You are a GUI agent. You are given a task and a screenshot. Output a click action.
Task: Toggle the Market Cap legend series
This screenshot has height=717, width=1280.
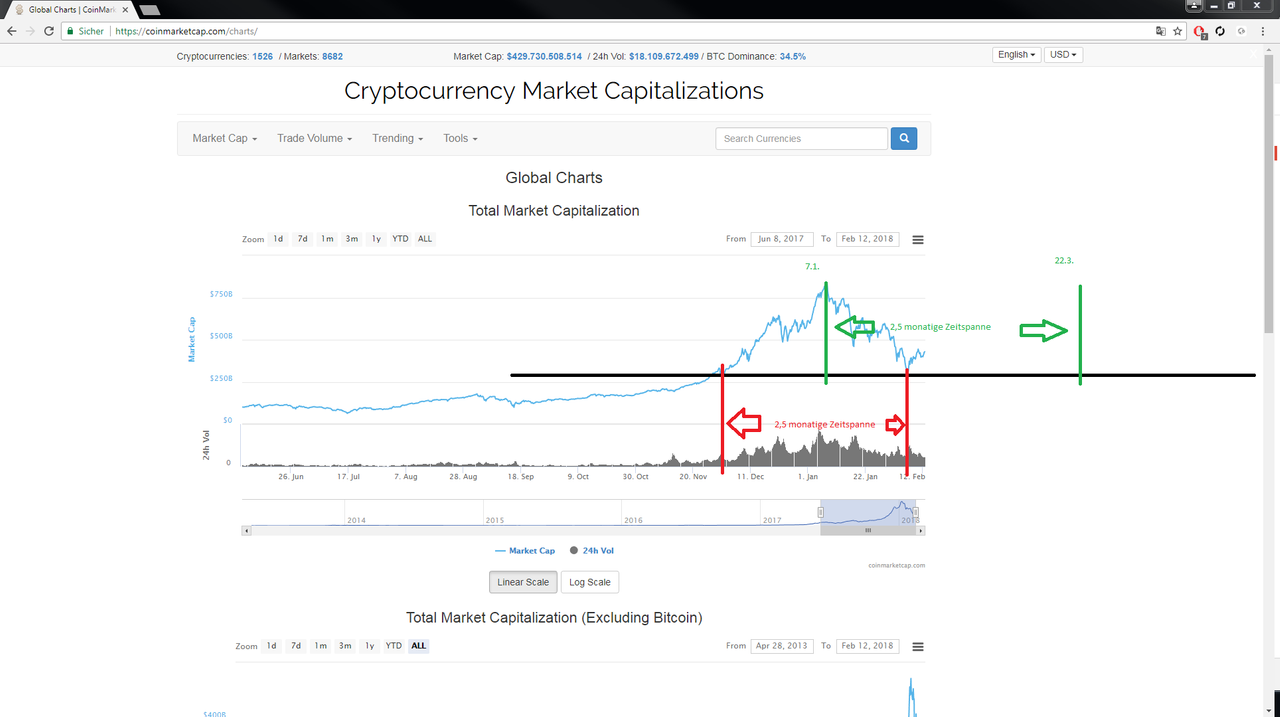(x=525, y=551)
